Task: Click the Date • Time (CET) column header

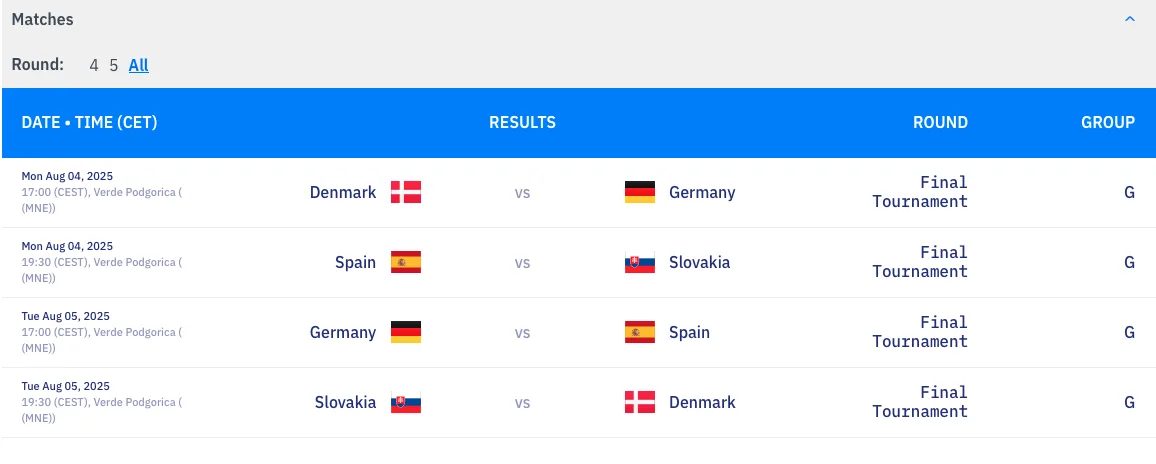Action: 89,122
